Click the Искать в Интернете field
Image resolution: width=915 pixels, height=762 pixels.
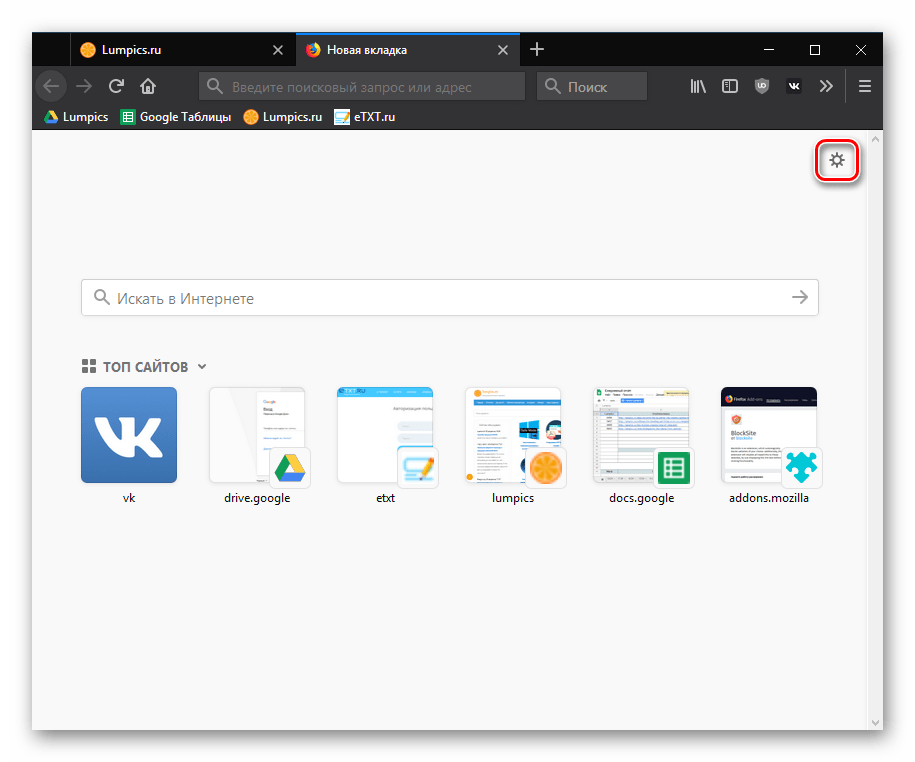point(440,298)
